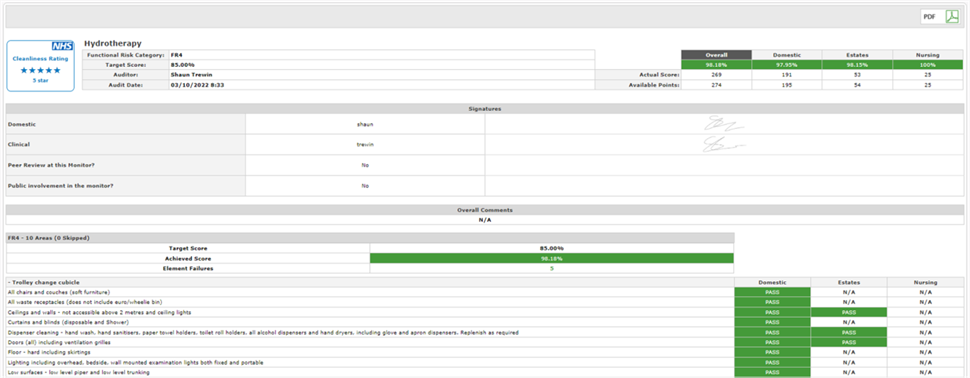970x378 pixels.
Task: Click the Peer Review 'No' value
Action: (x=365, y=165)
